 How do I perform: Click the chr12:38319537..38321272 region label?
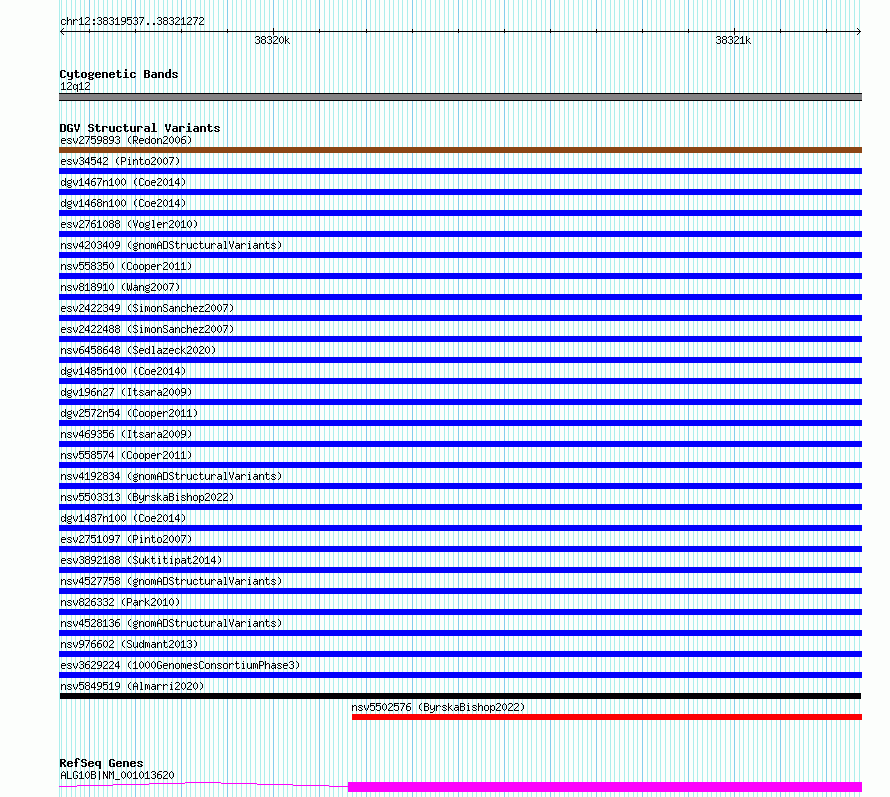[132, 22]
